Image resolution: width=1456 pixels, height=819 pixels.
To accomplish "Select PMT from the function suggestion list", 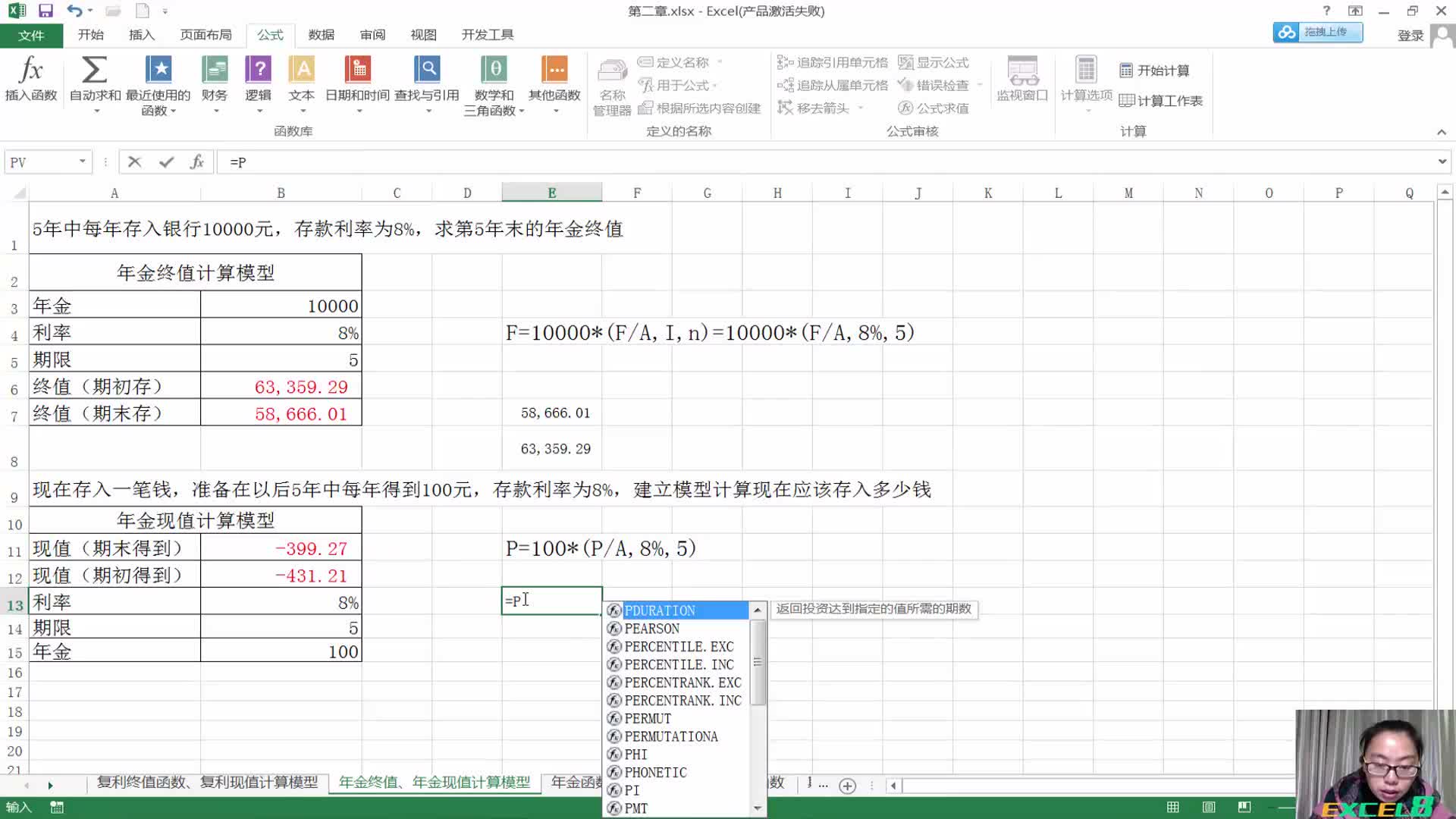I will pyautogui.click(x=637, y=808).
